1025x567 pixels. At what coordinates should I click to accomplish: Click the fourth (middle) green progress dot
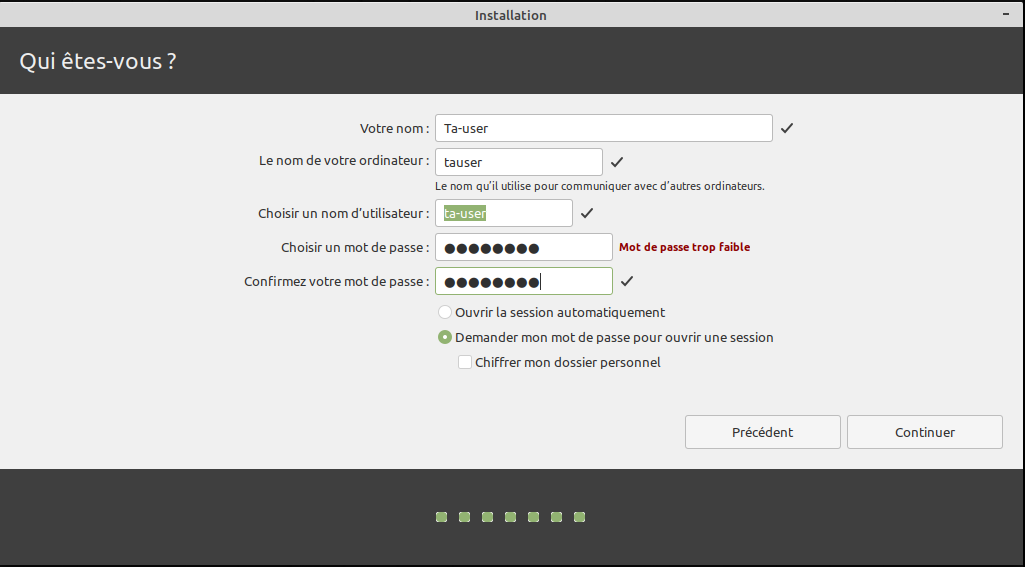point(510,517)
